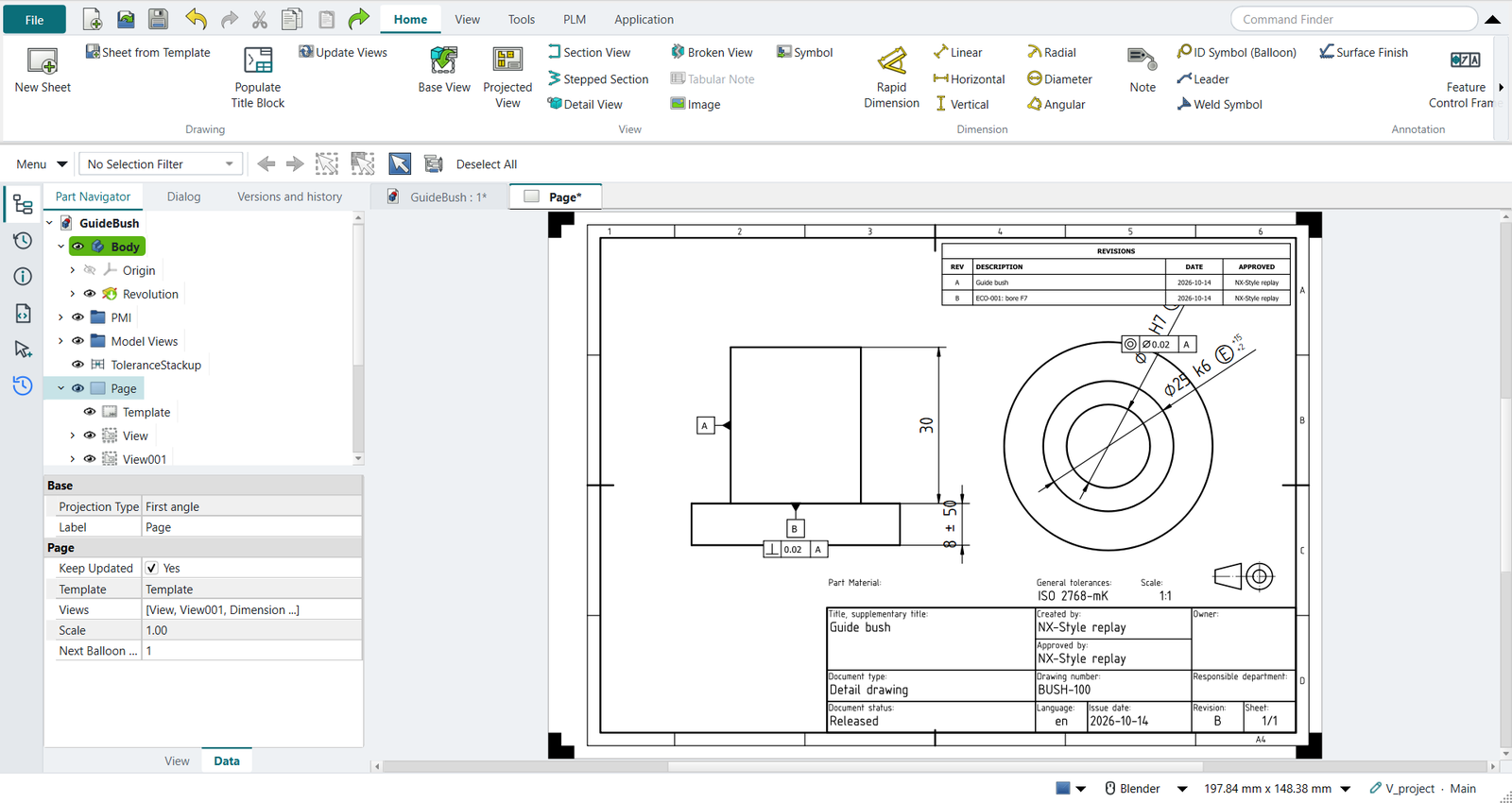Click the yellow Undo arrow
This screenshot has width=1512, height=803.
tap(196, 19)
